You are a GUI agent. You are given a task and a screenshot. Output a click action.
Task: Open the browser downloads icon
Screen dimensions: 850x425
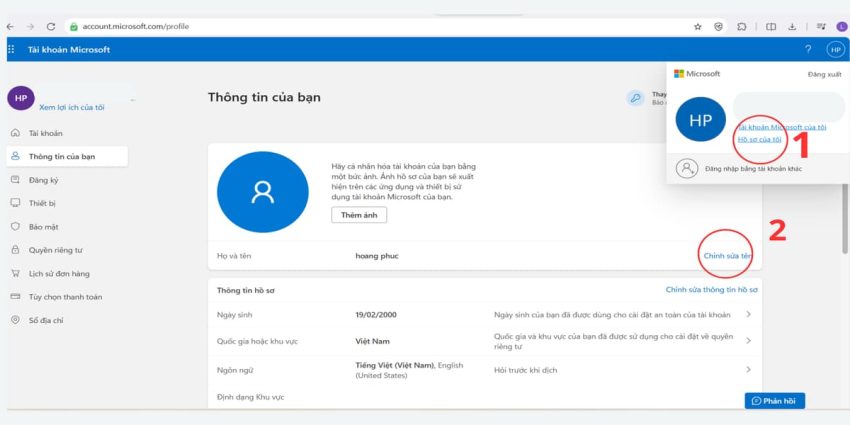(792, 27)
